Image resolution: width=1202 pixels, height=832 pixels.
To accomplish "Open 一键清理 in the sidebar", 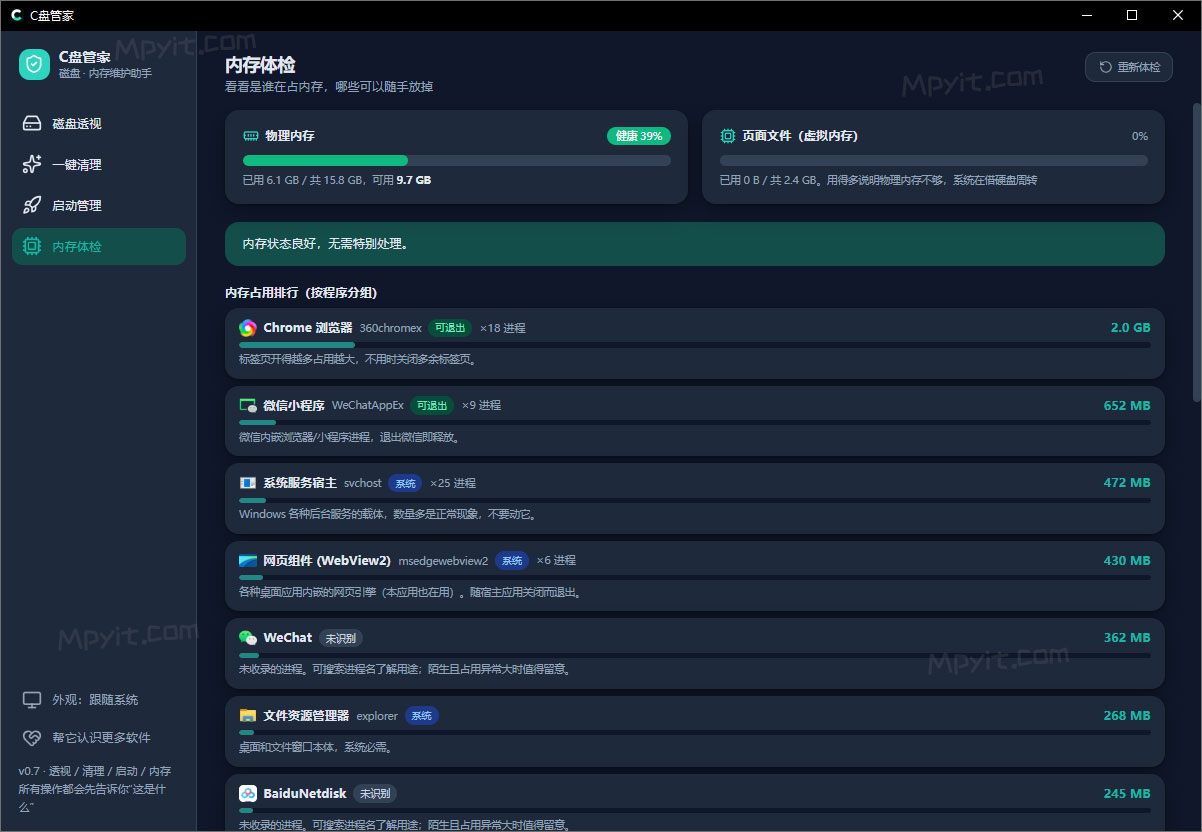I will point(99,164).
